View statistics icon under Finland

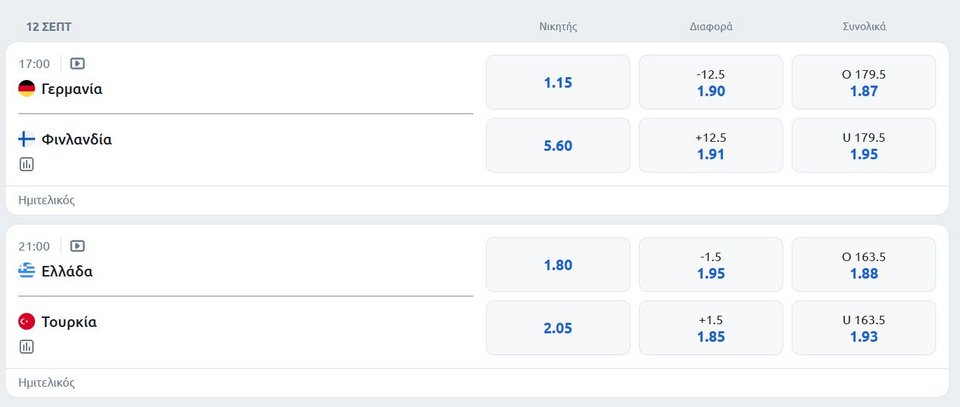(x=26, y=164)
